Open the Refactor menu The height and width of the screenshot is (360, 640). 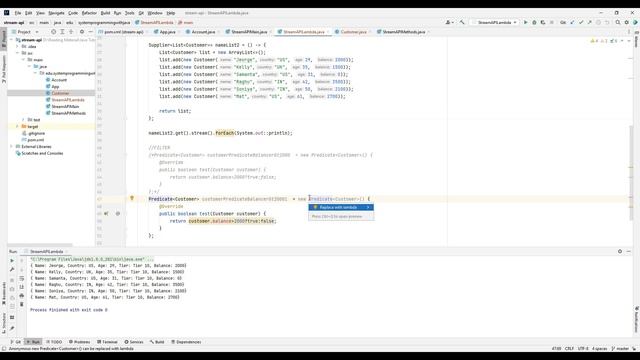coord(89,13)
